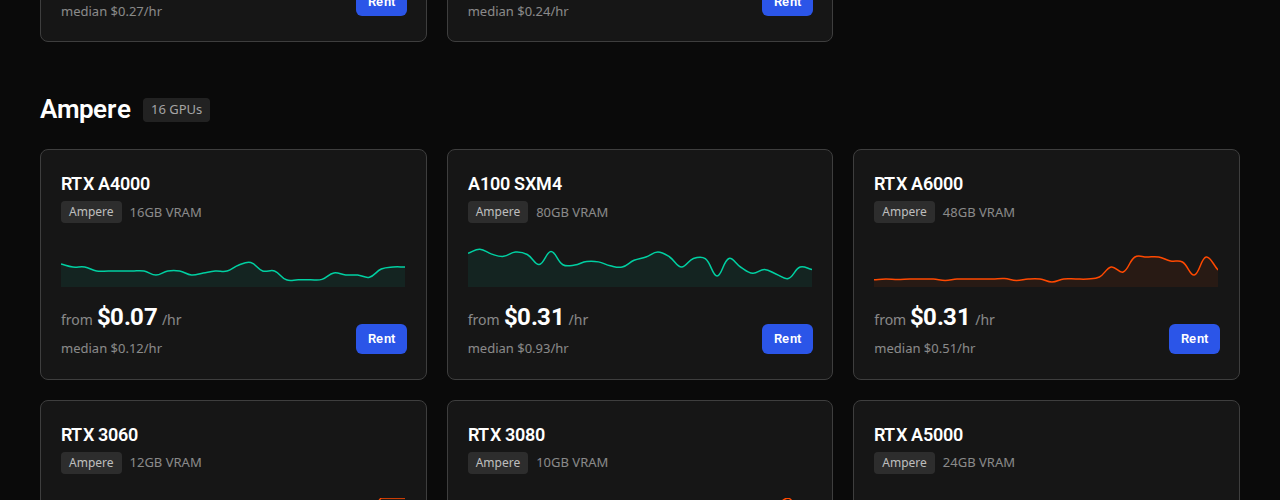Click the 48GB VRAM label

(x=979, y=212)
